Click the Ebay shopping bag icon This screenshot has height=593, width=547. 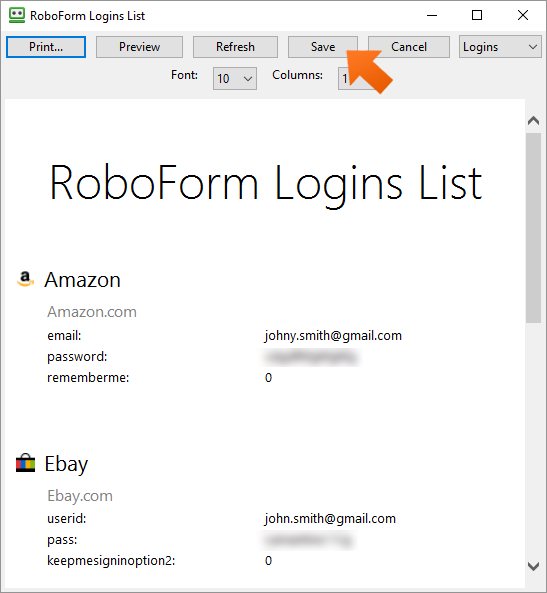(x=25, y=463)
